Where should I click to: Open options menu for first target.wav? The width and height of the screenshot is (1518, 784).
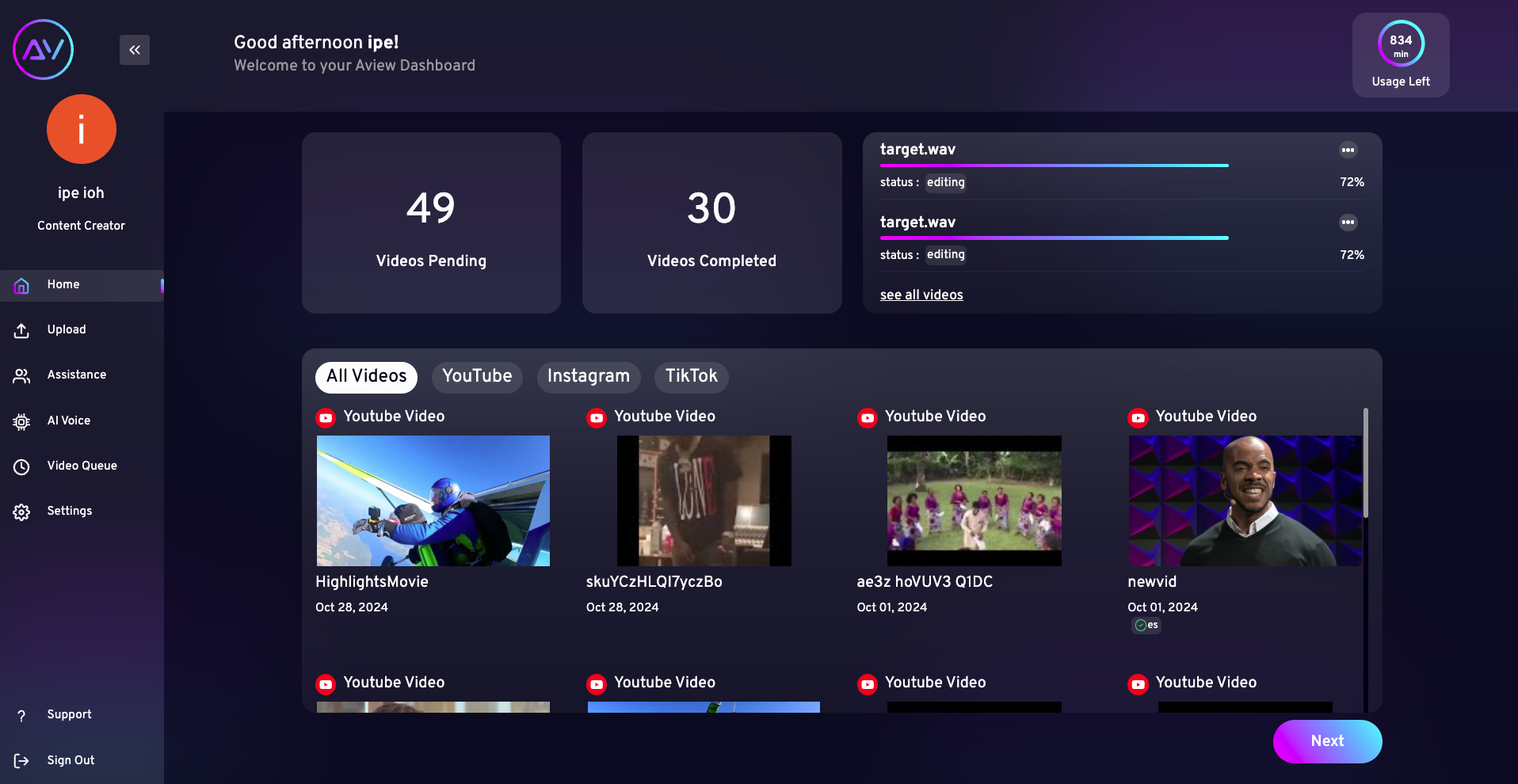click(1348, 150)
